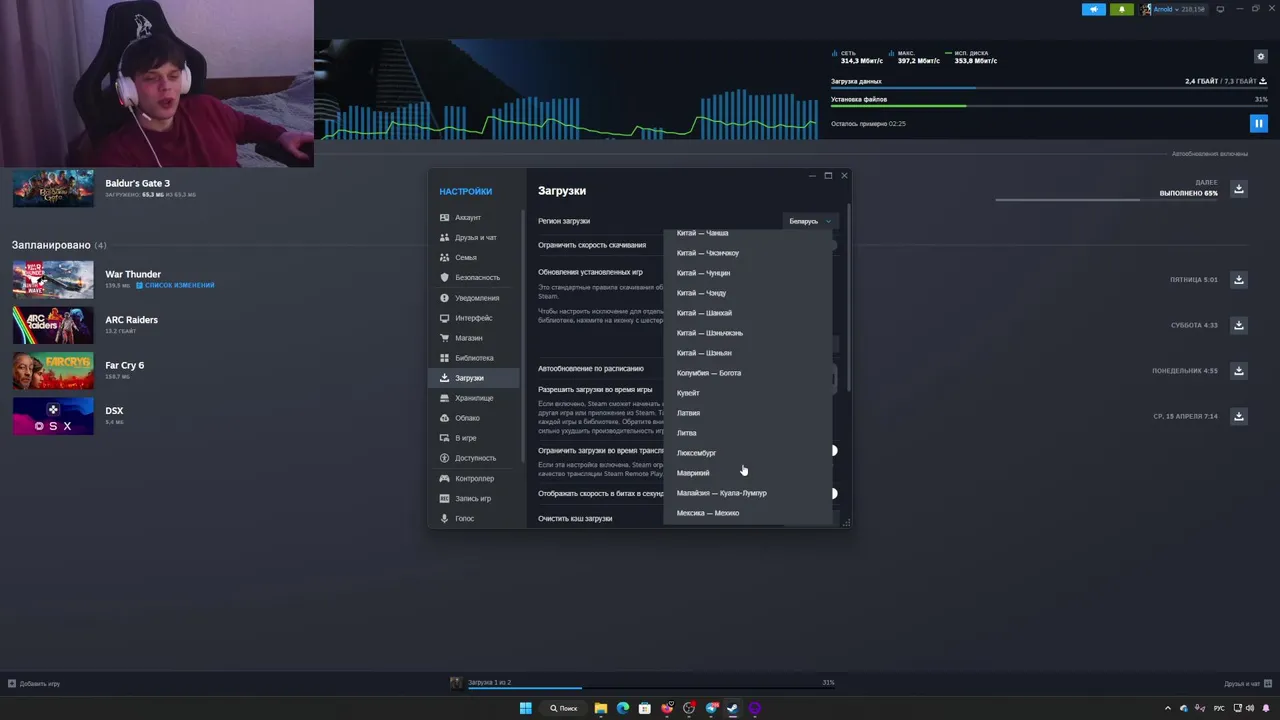Open ARC Raiders game thumbnail
Screen dimensions: 1280x720
(x=53, y=325)
